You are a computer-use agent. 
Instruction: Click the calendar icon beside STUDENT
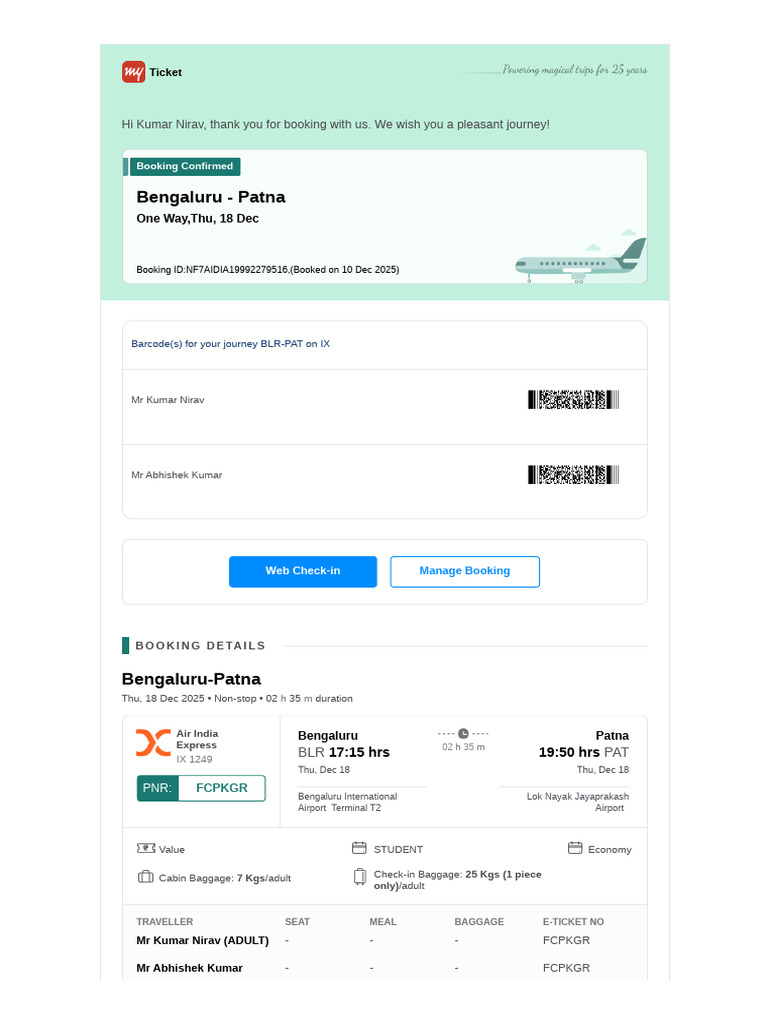point(359,848)
